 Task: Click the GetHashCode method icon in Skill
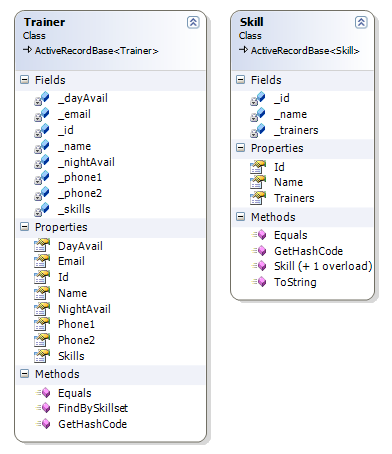260,251
